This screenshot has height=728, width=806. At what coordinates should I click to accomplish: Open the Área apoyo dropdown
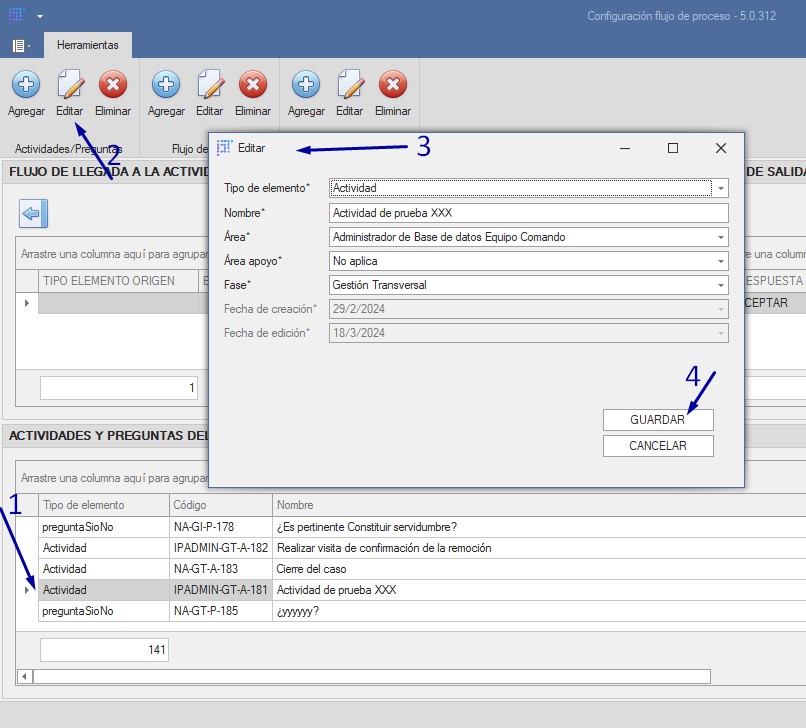point(721,261)
